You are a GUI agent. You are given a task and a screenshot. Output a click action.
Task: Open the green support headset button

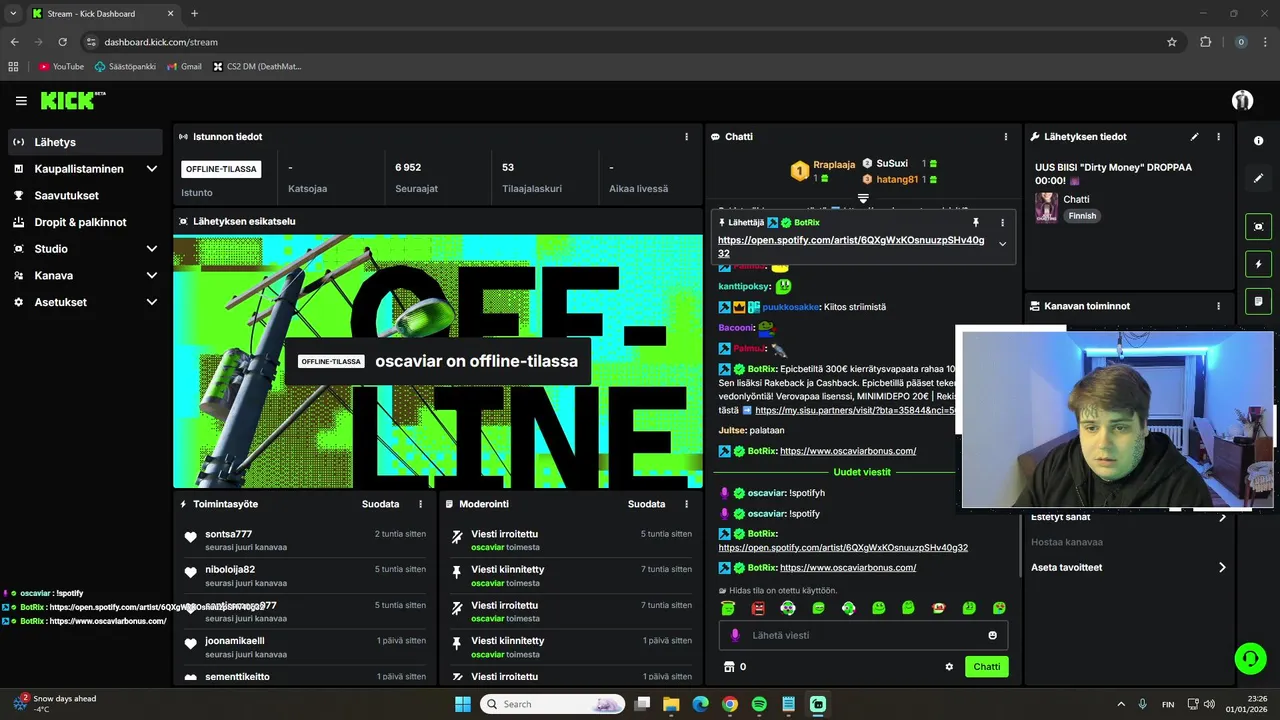(1250, 658)
